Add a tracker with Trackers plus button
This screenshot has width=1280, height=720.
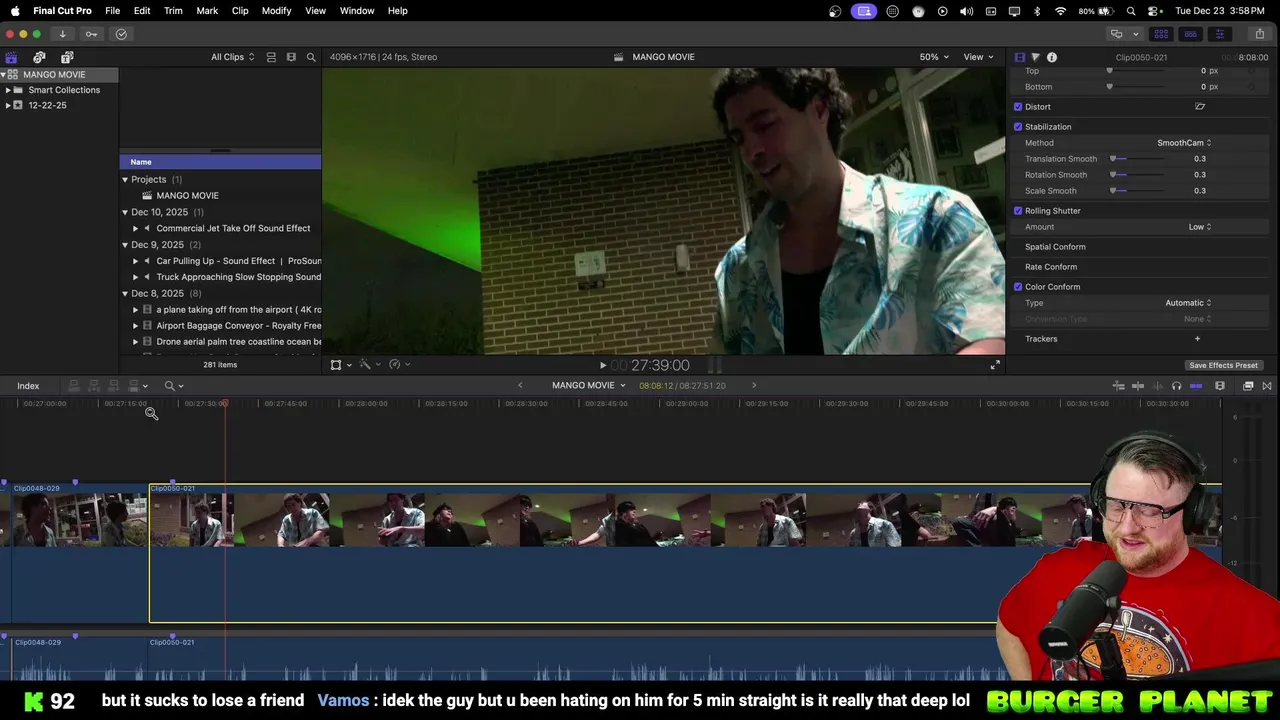coord(1197,339)
